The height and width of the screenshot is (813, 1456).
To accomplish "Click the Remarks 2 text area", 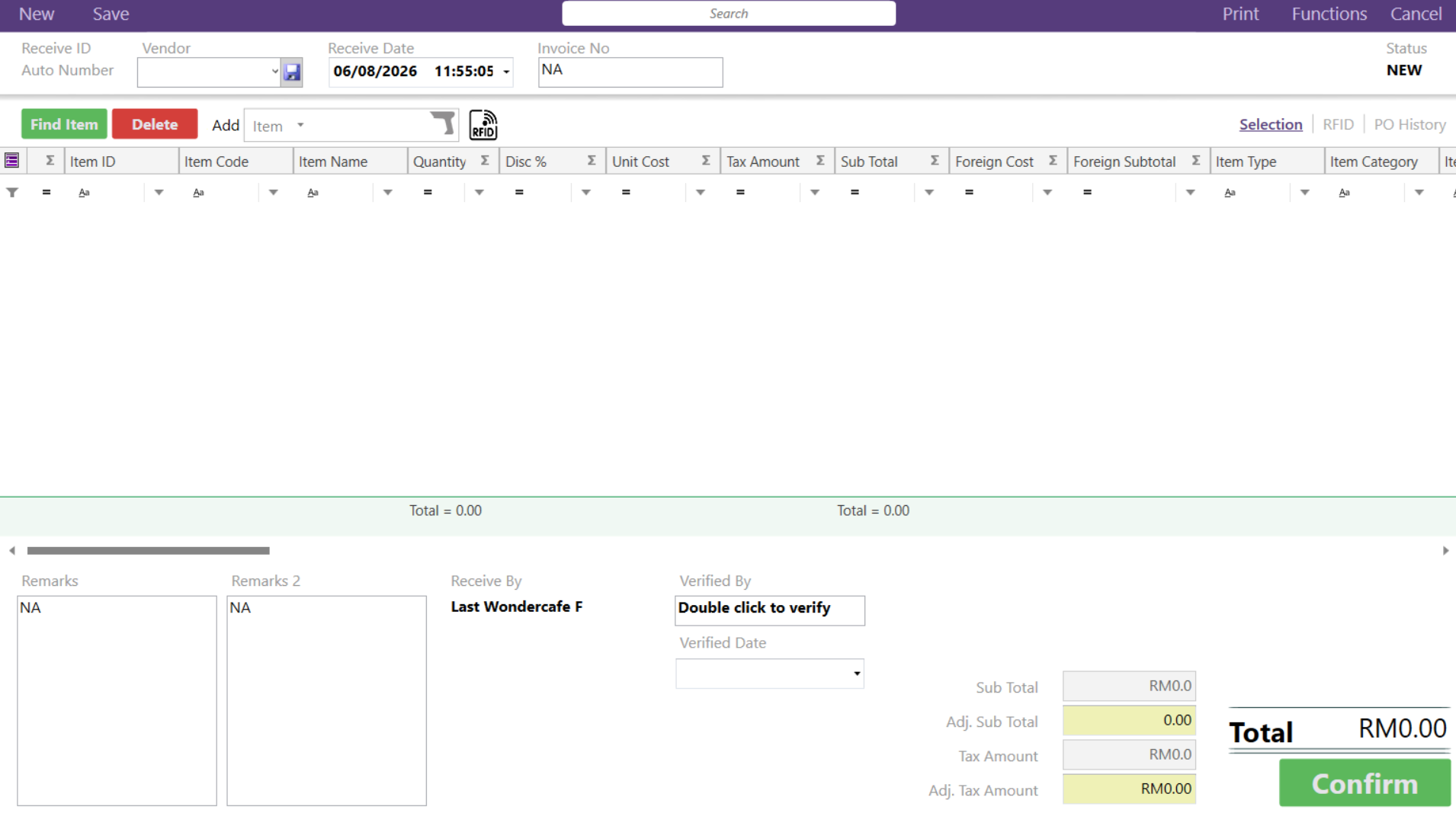I will pos(326,700).
